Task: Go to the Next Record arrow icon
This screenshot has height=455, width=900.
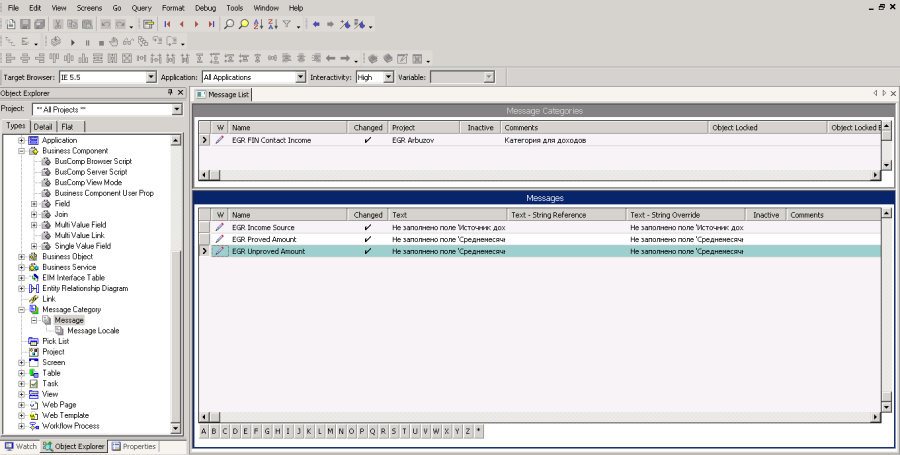Action: (196, 24)
